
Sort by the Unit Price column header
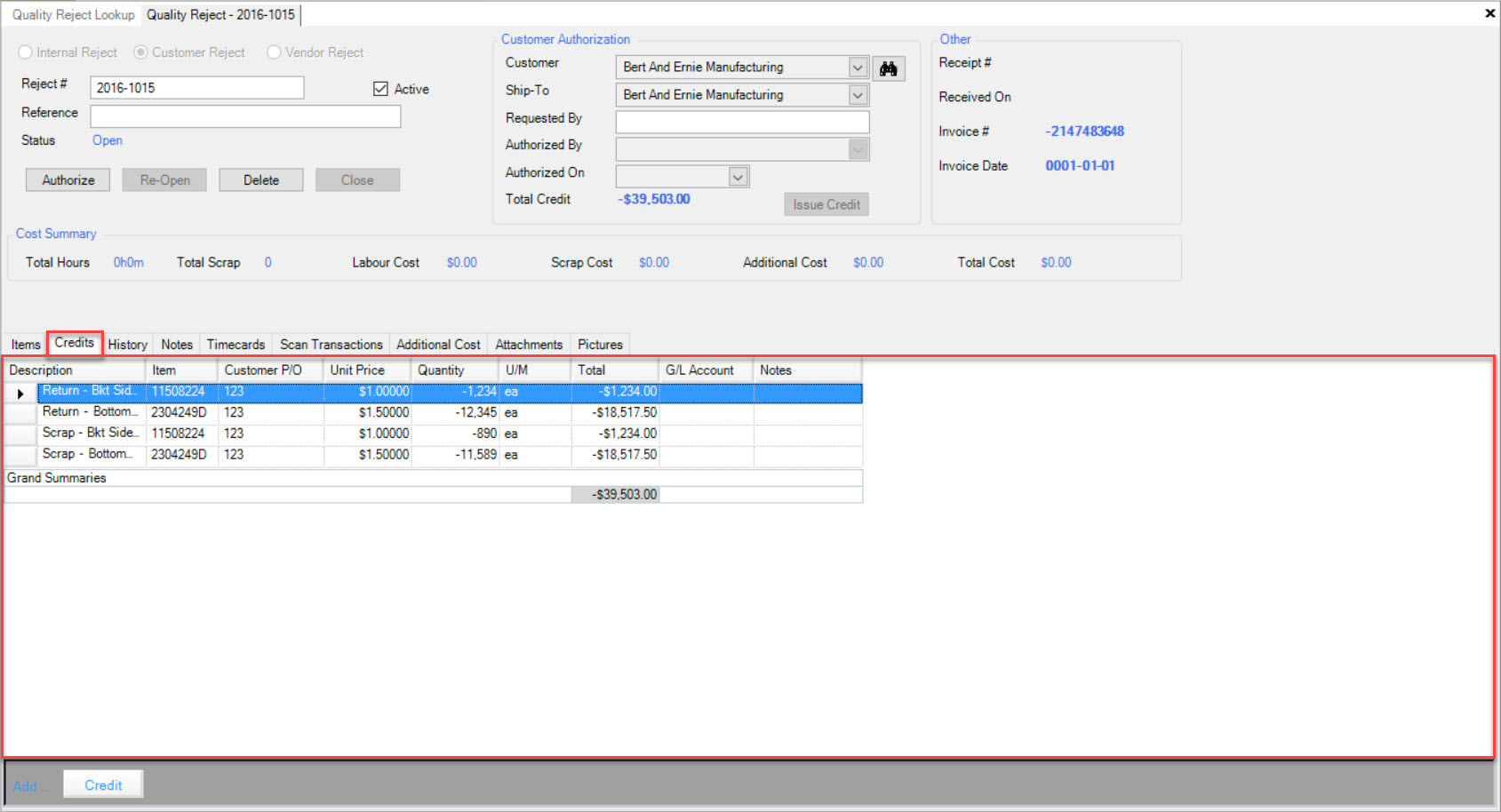(367, 370)
